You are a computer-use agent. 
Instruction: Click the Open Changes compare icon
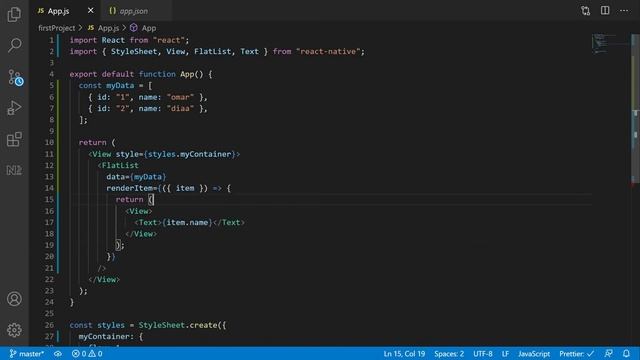pyautogui.click(x=585, y=11)
